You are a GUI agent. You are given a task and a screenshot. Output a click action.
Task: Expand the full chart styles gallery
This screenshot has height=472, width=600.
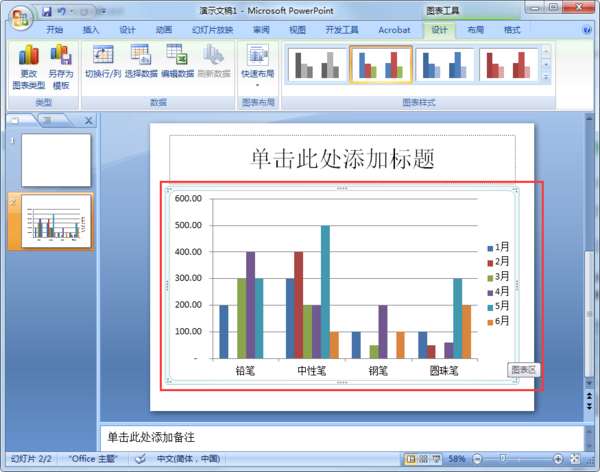[x=546, y=78]
